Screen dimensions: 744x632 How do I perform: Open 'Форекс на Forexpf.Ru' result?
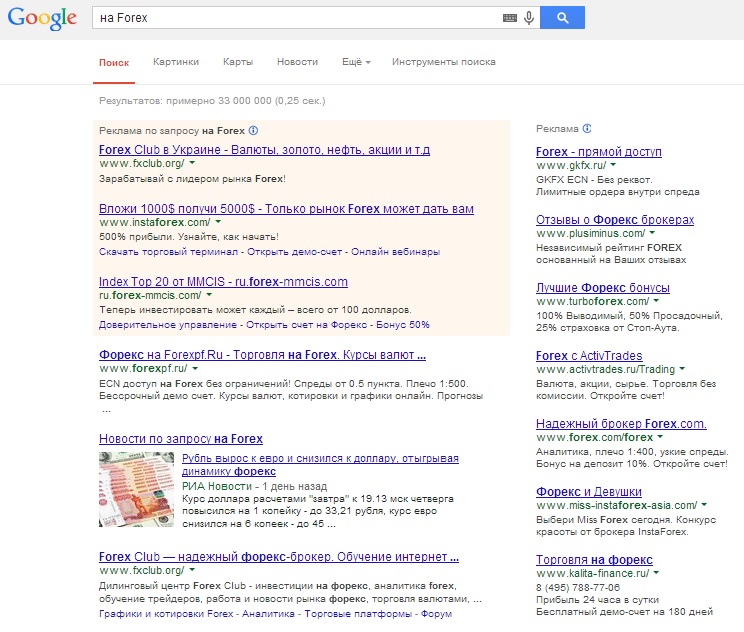(262, 354)
